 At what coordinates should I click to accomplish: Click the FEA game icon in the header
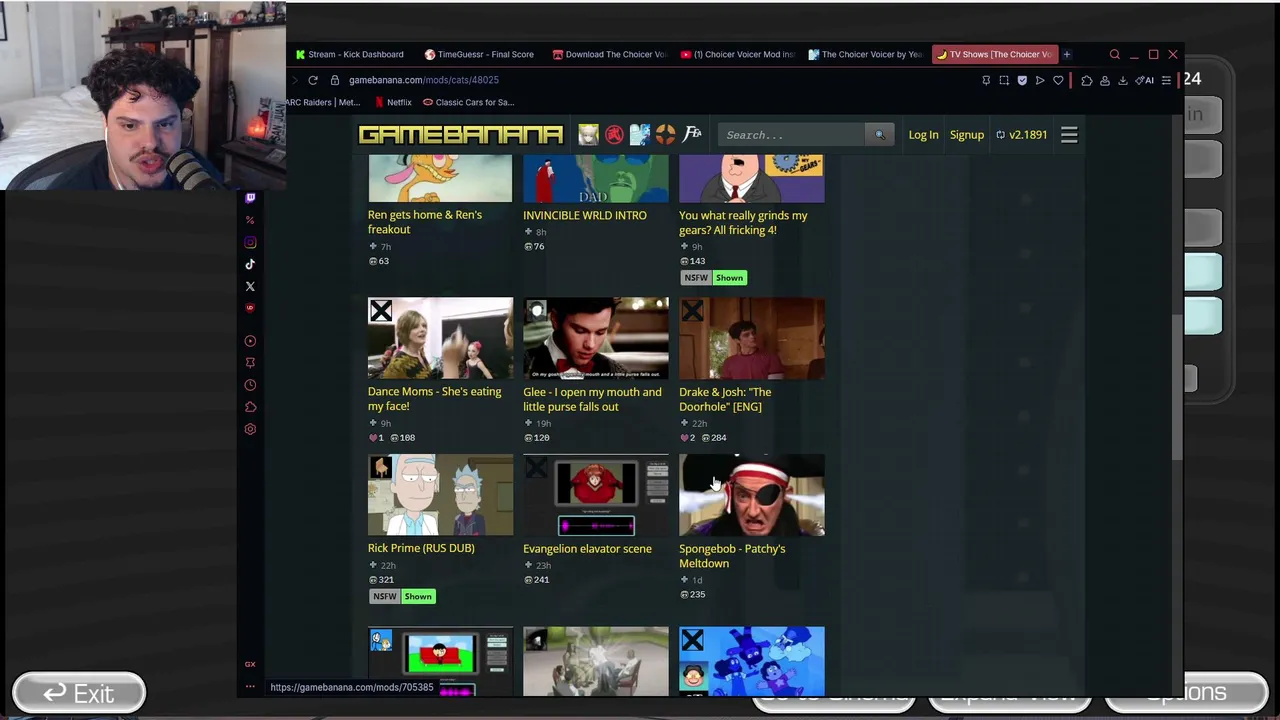[x=692, y=134]
